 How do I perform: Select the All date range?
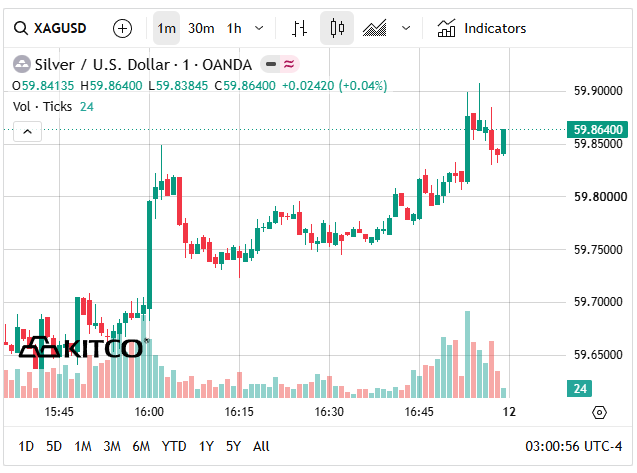point(261,447)
